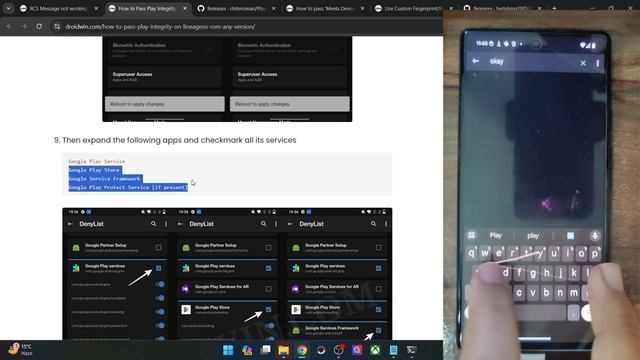Close the How to pass Meets Device tab
The height and width of the screenshot is (360, 640).
point(362,8)
